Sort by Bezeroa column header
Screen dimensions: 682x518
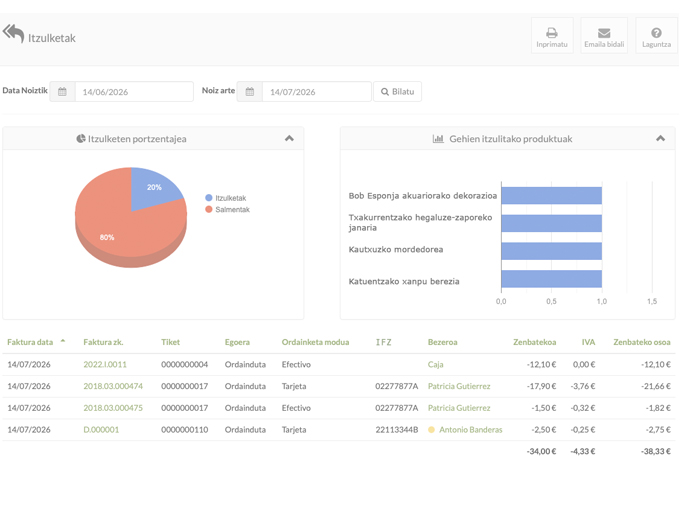click(442, 342)
